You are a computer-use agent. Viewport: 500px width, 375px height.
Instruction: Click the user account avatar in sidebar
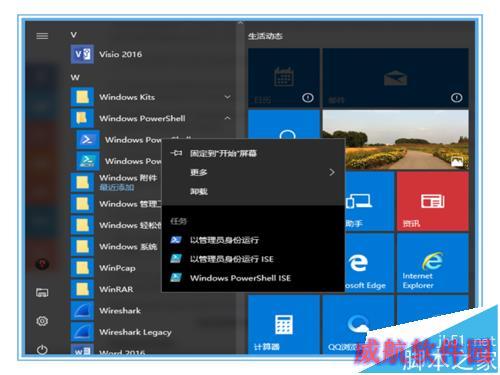pyautogui.click(x=42, y=264)
